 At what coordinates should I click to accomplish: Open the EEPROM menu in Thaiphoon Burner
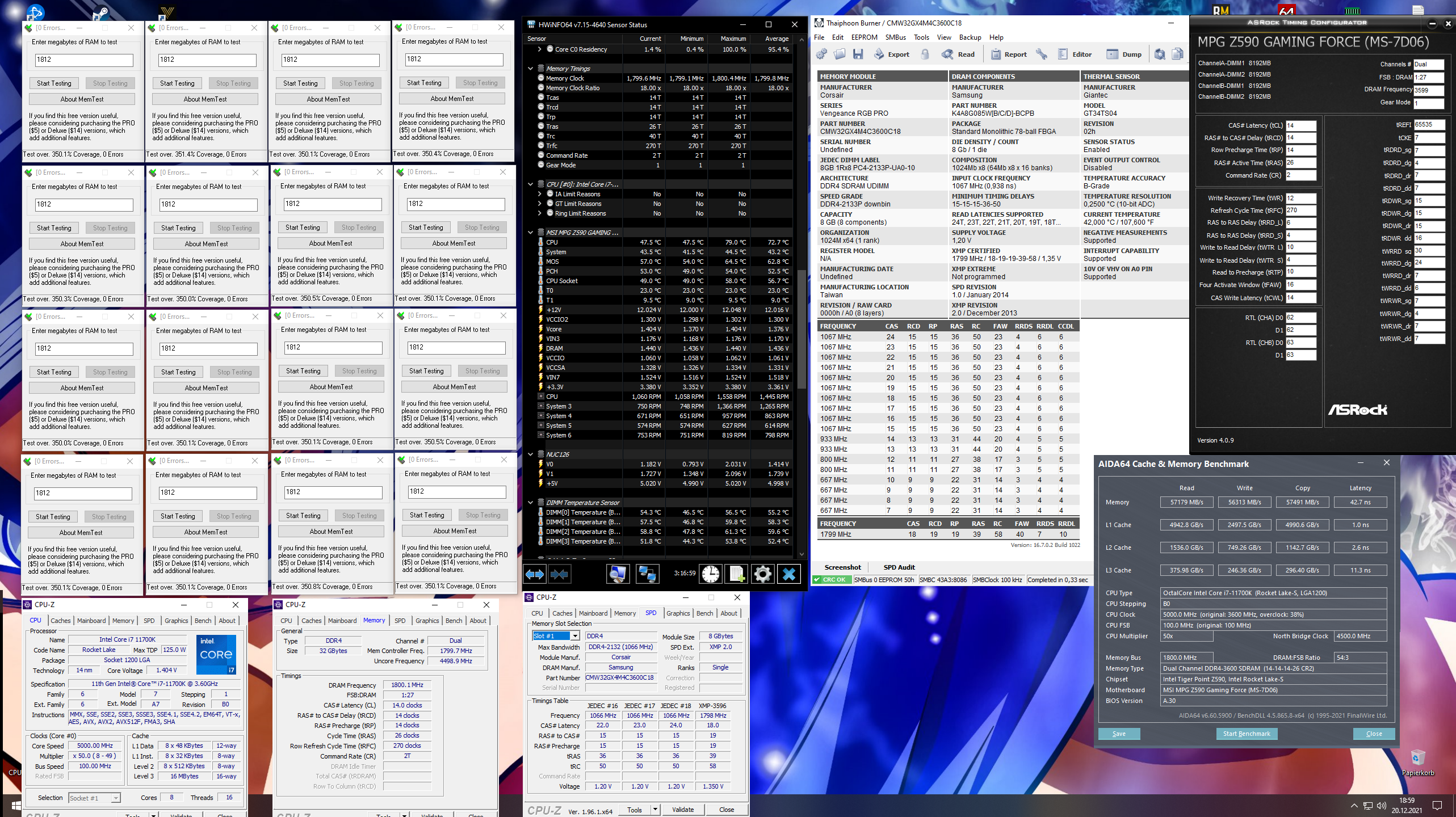[864, 37]
